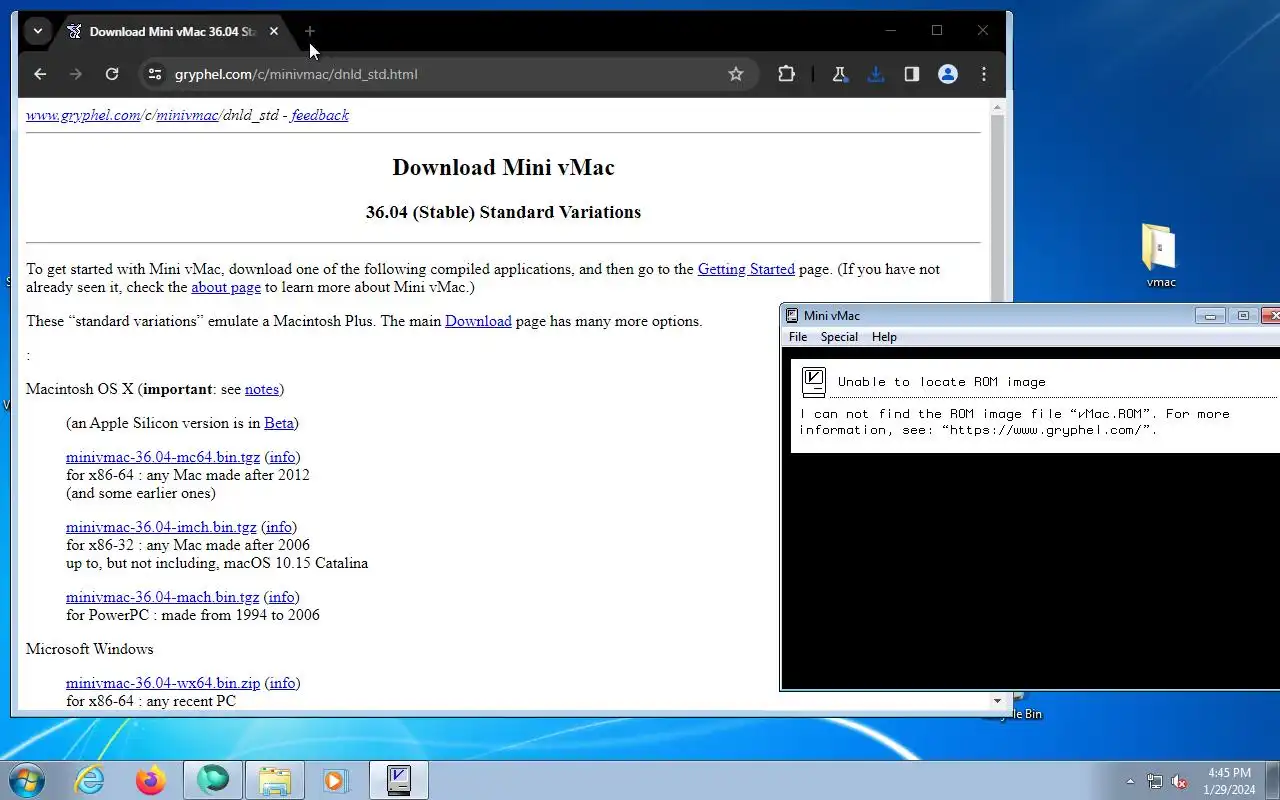
Task: Open the taskbar clock showing 4:45 PM
Action: (1229, 781)
